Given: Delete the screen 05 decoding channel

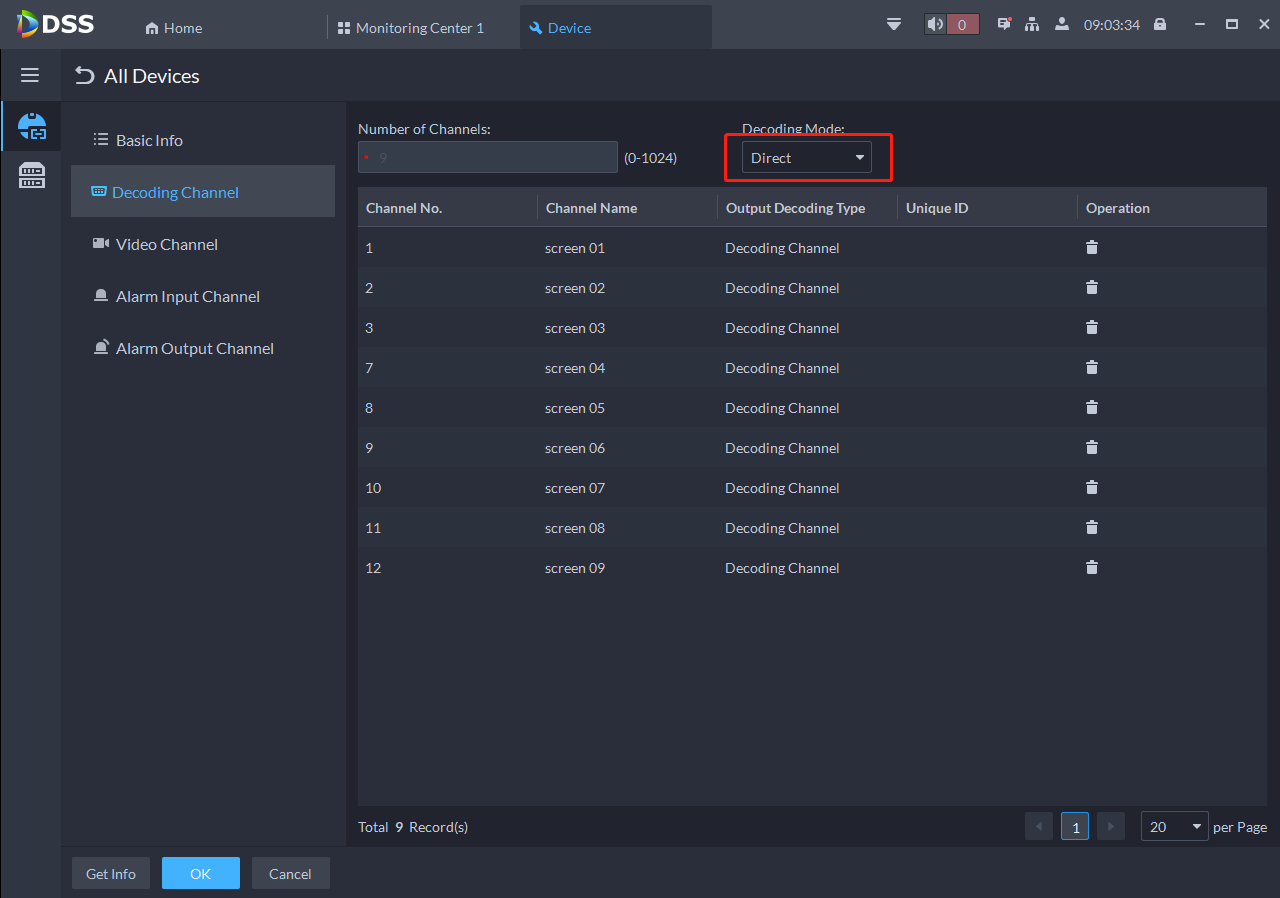Looking at the screenshot, I should click(1092, 407).
